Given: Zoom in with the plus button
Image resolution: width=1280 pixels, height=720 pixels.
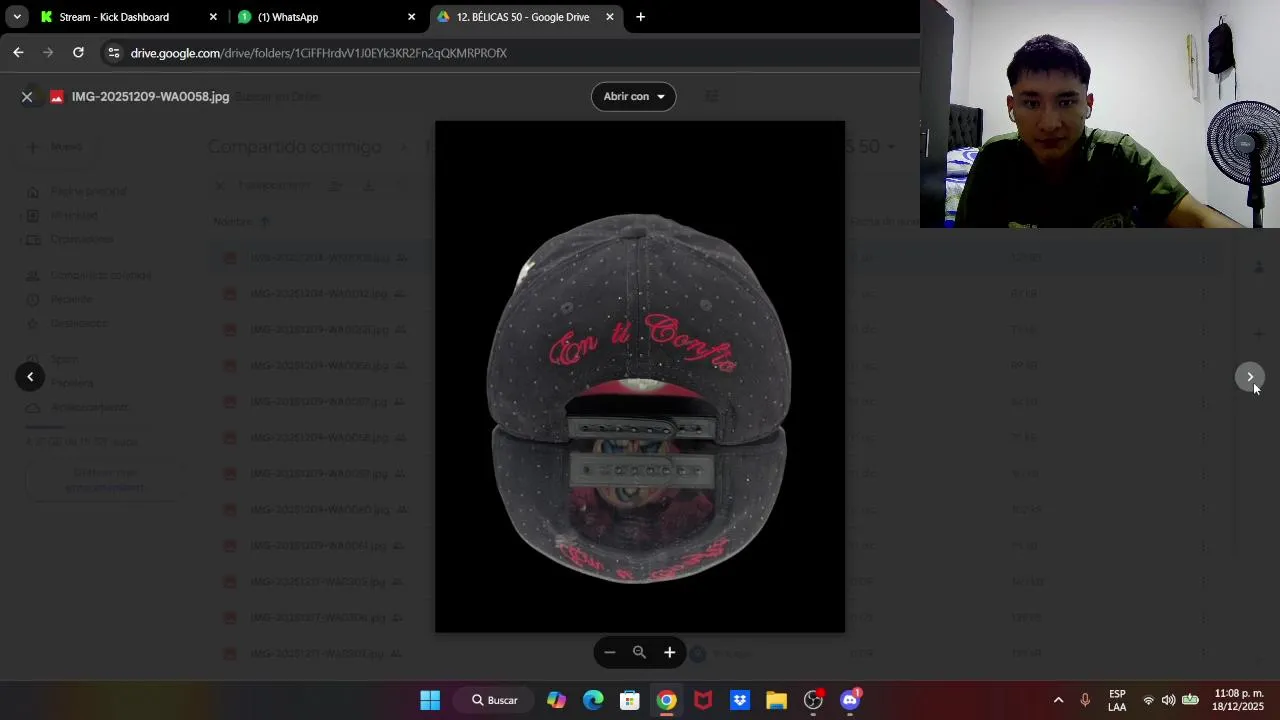Looking at the screenshot, I should (x=670, y=652).
